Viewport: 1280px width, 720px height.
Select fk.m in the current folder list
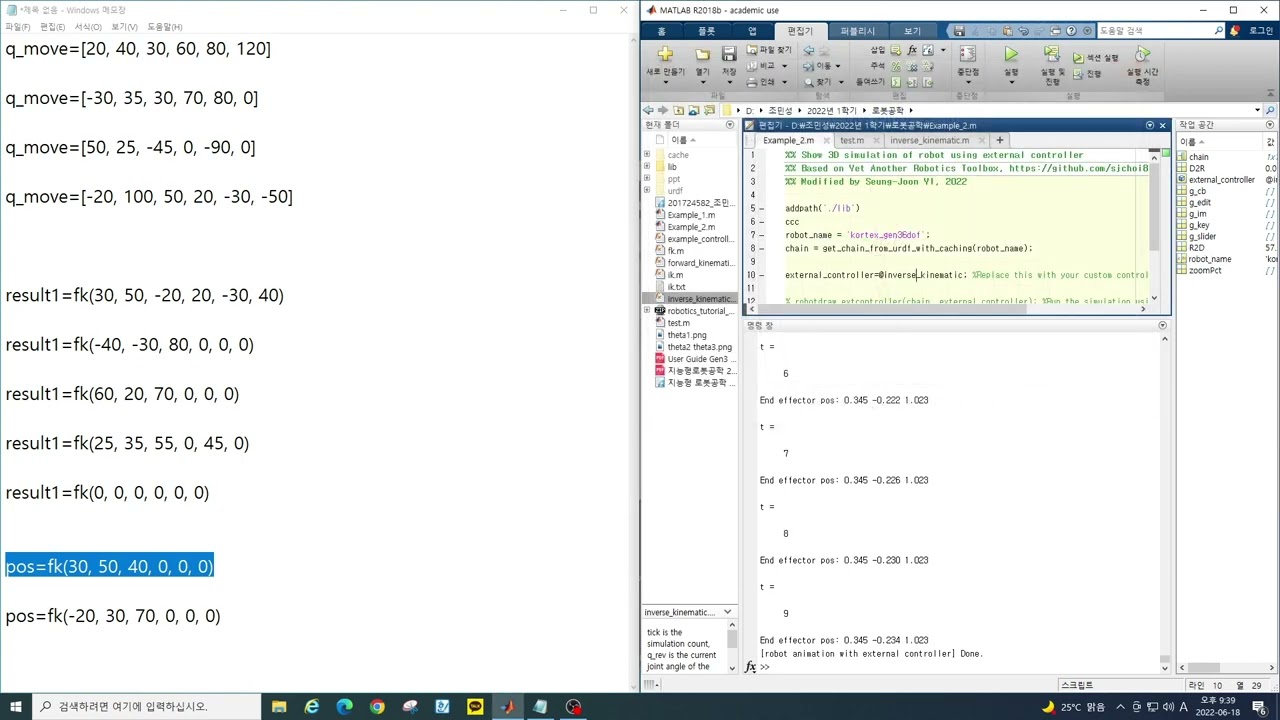pyautogui.click(x=676, y=251)
